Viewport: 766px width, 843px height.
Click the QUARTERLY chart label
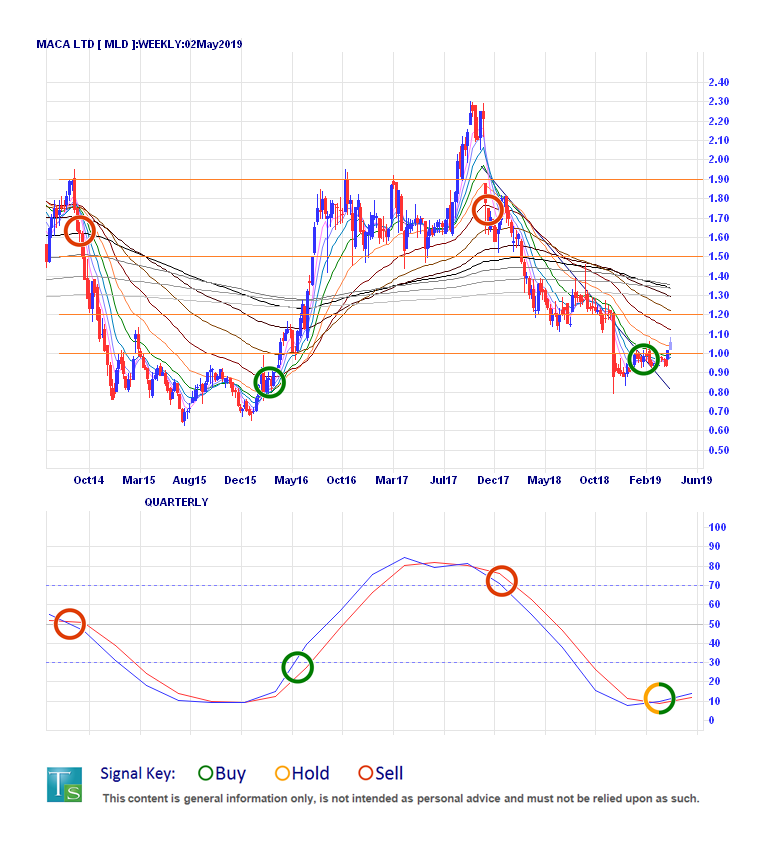pyautogui.click(x=177, y=502)
